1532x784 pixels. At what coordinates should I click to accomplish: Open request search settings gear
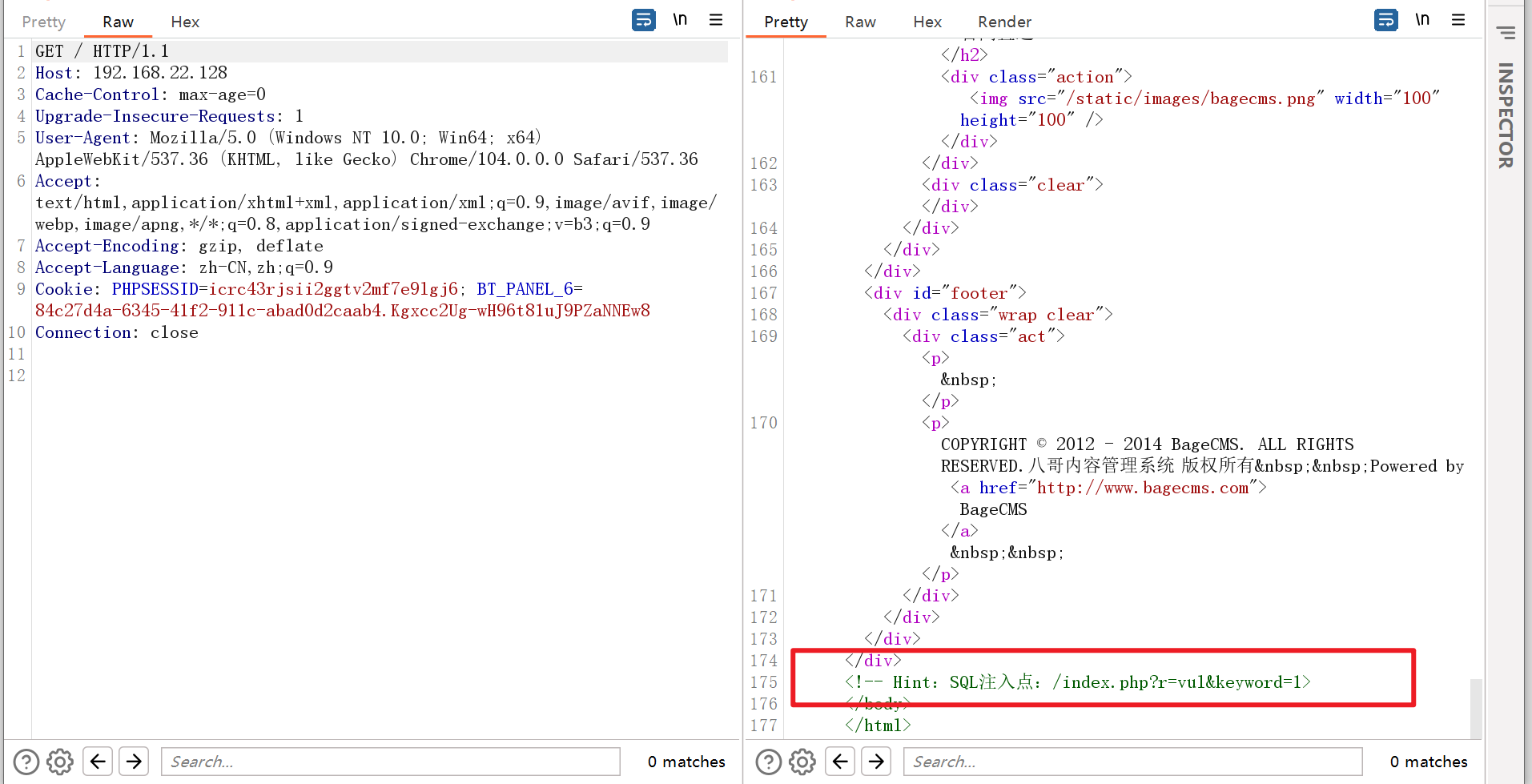coord(60,762)
